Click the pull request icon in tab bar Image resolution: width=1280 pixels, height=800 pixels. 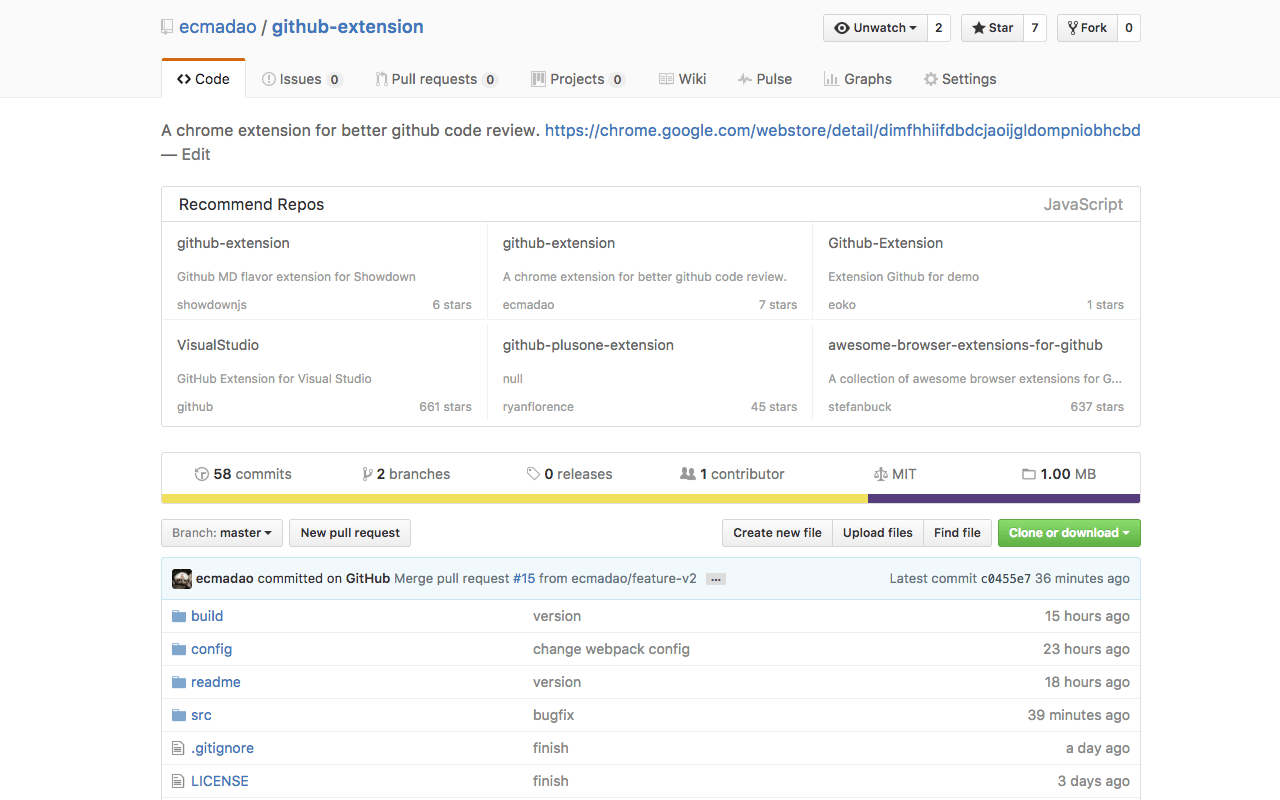[381, 79]
